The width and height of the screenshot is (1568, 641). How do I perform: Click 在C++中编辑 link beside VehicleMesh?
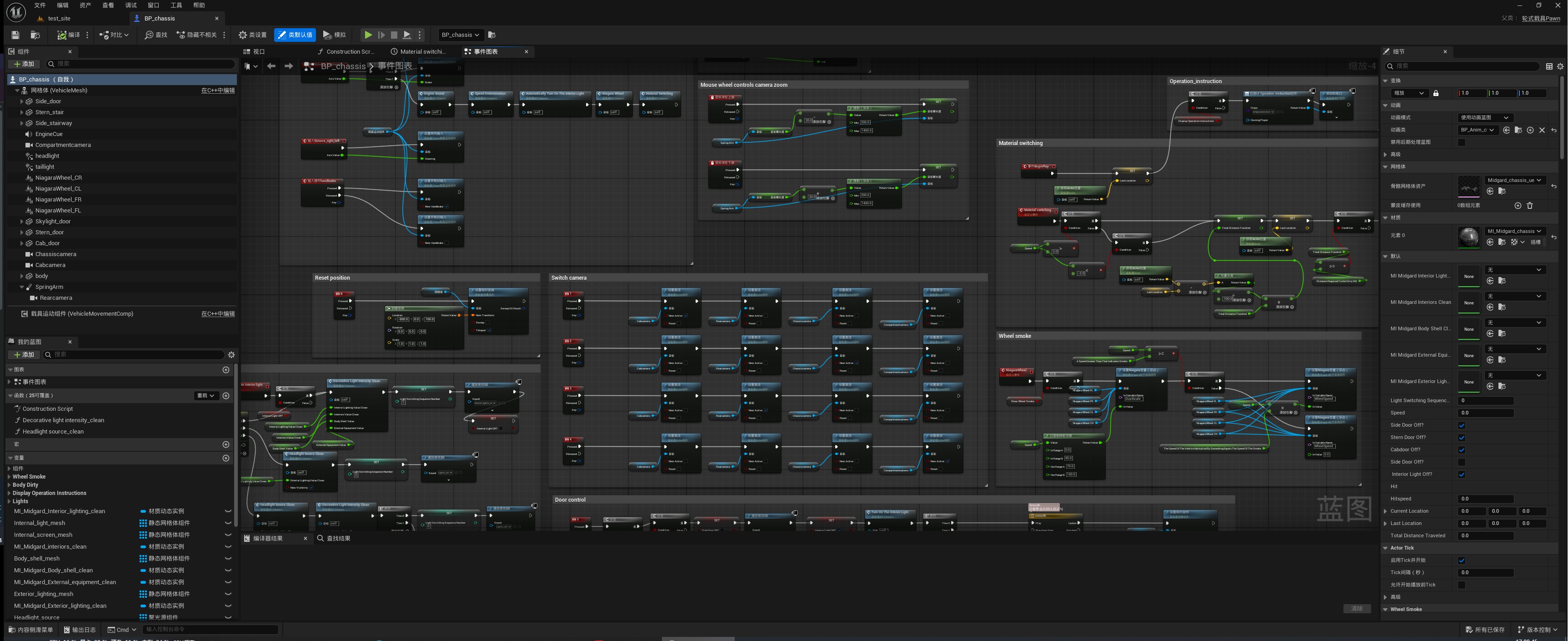pos(217,90)
